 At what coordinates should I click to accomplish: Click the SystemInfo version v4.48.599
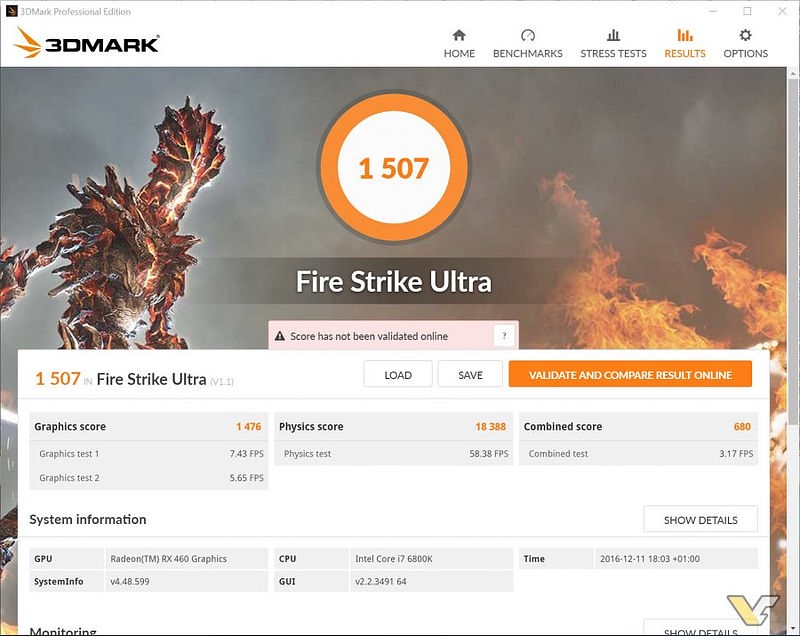click(x=130, y=581)
